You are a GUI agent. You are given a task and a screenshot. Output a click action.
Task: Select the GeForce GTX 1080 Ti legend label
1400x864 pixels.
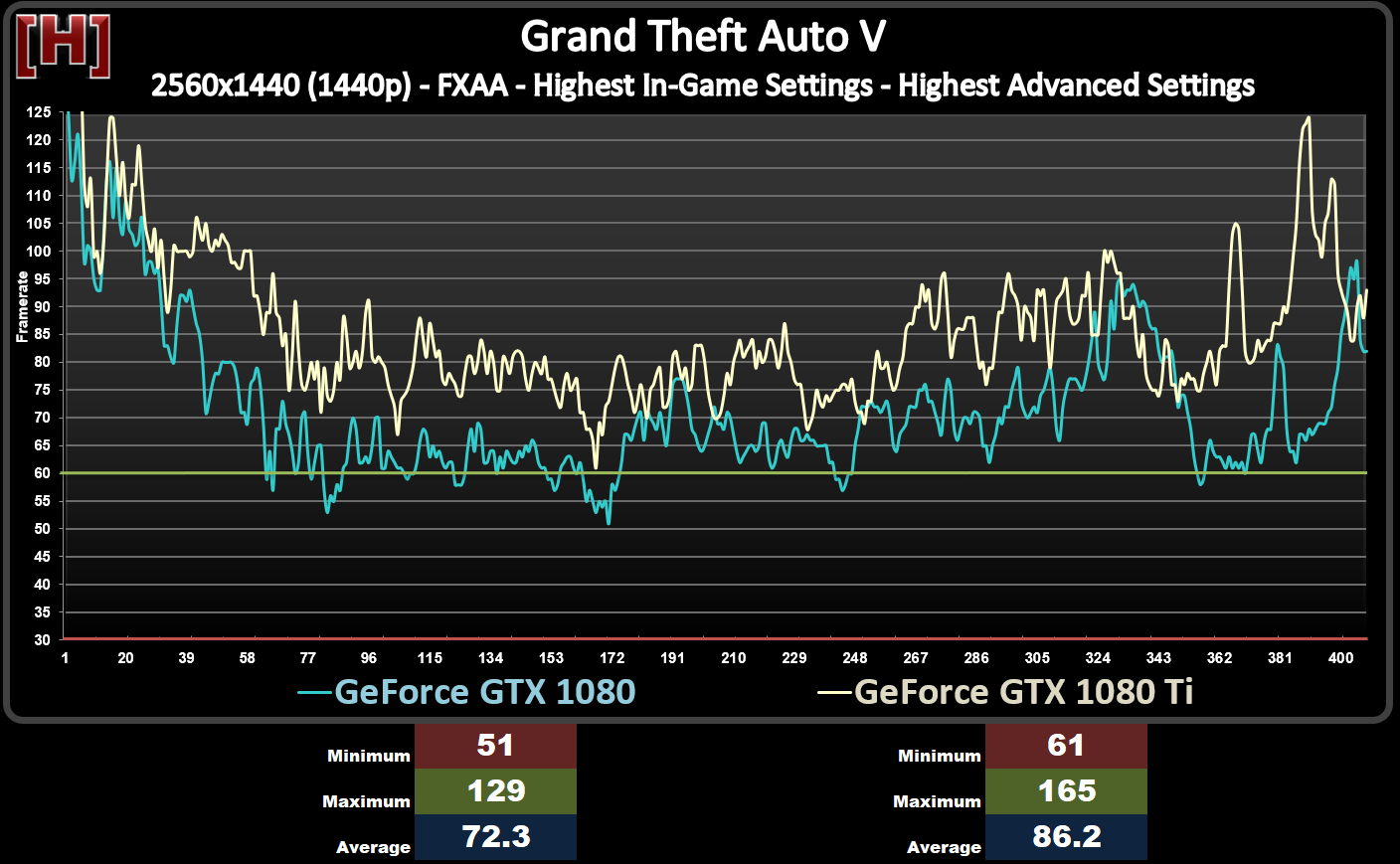(x=1023, y=692)
